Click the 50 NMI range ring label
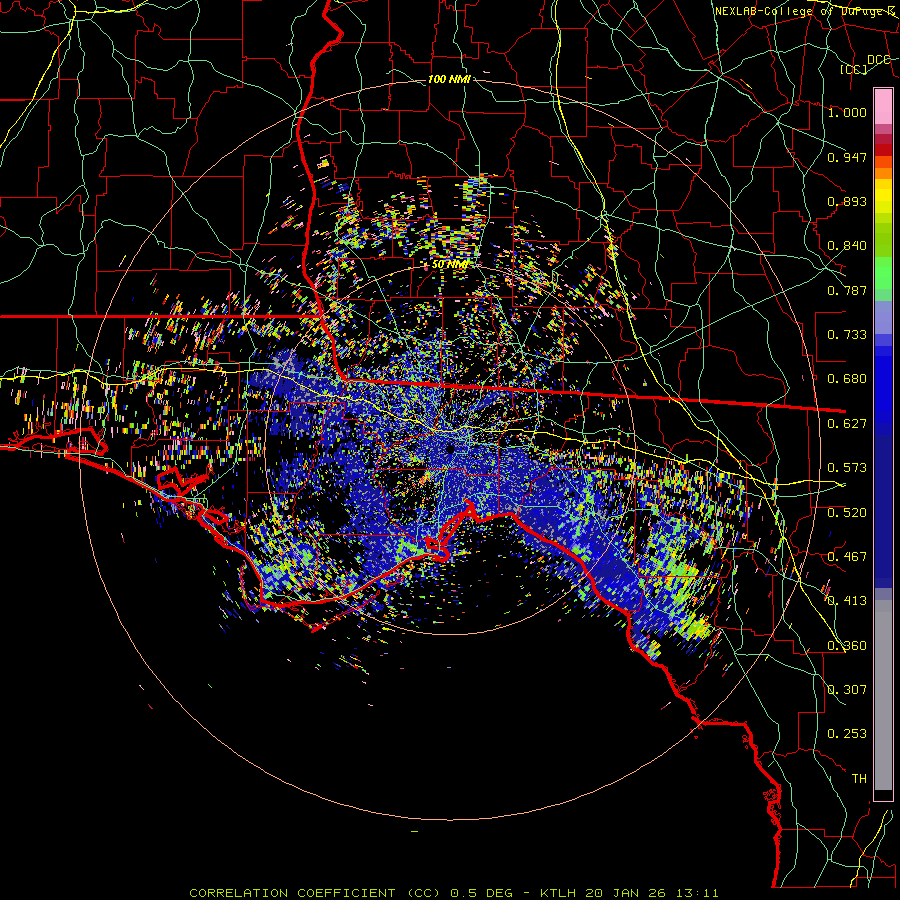 tap(449, 265)
